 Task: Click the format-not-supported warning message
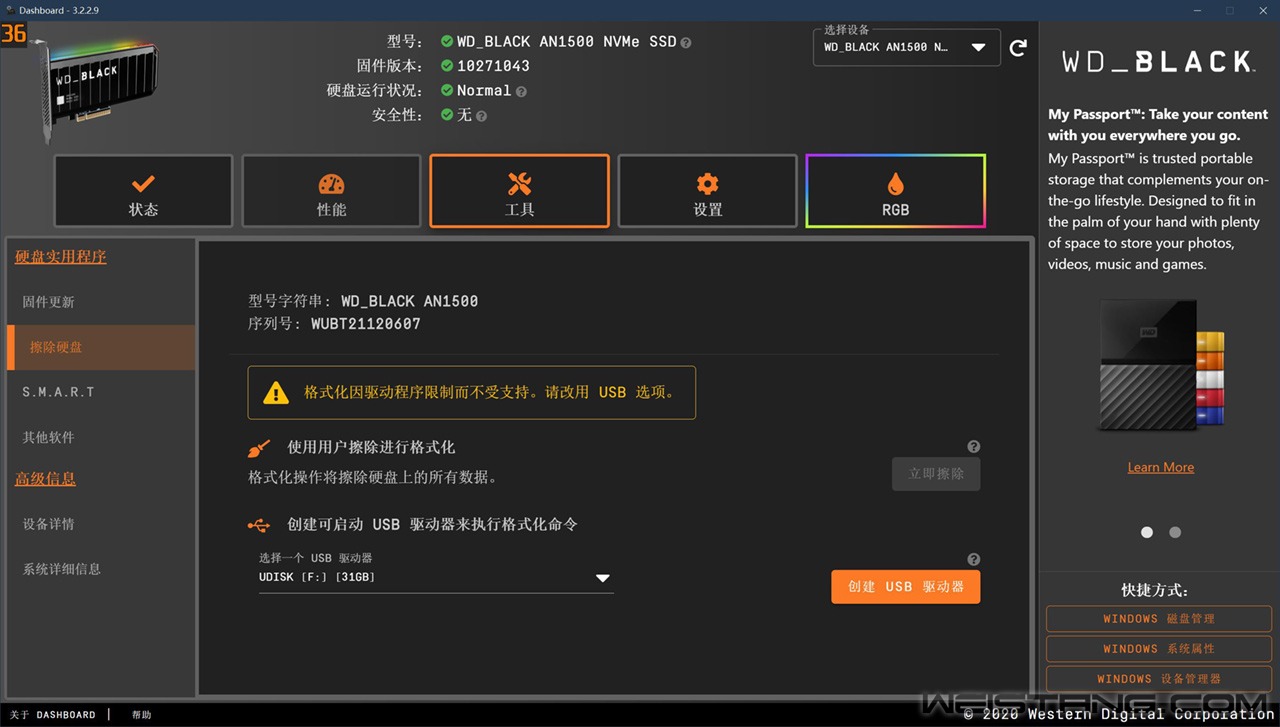pos(471,393)
